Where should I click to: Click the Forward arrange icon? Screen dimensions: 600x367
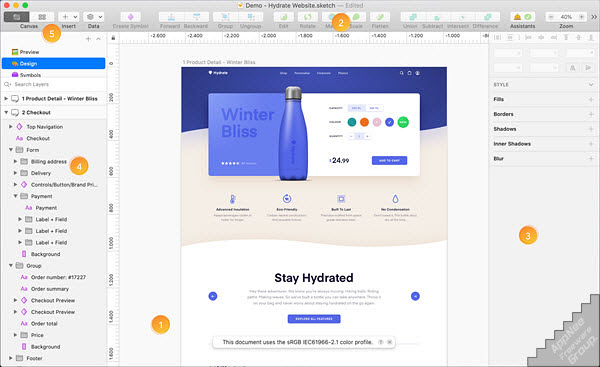(x=171, y=17)
